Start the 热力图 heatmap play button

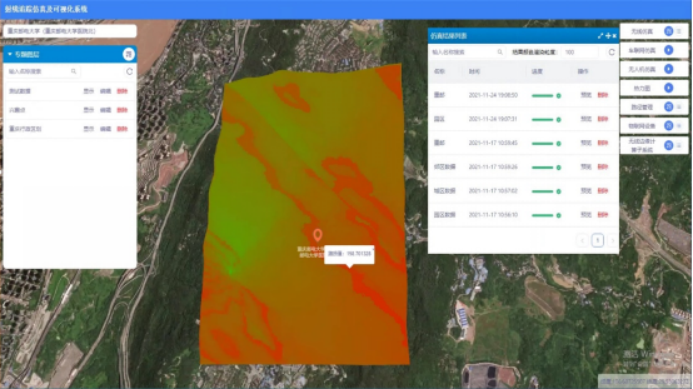coord(668,88)
